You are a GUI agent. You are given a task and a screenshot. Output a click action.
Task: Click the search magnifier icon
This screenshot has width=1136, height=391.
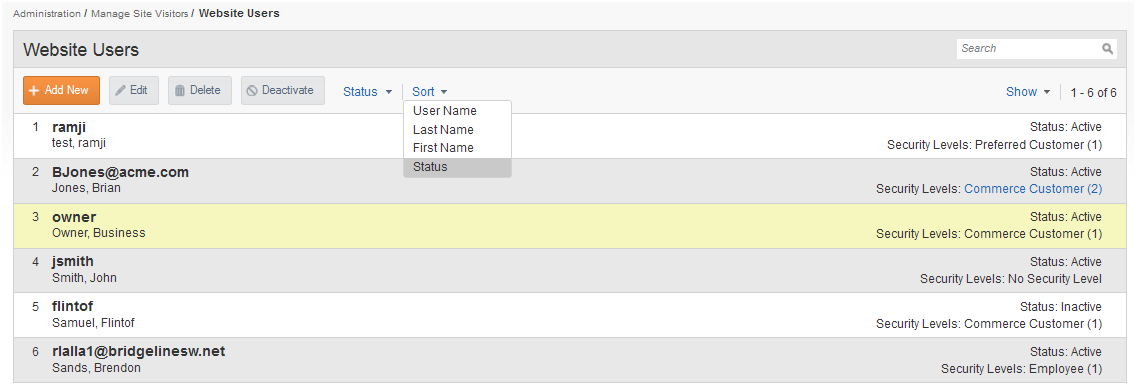point(1107,49)
